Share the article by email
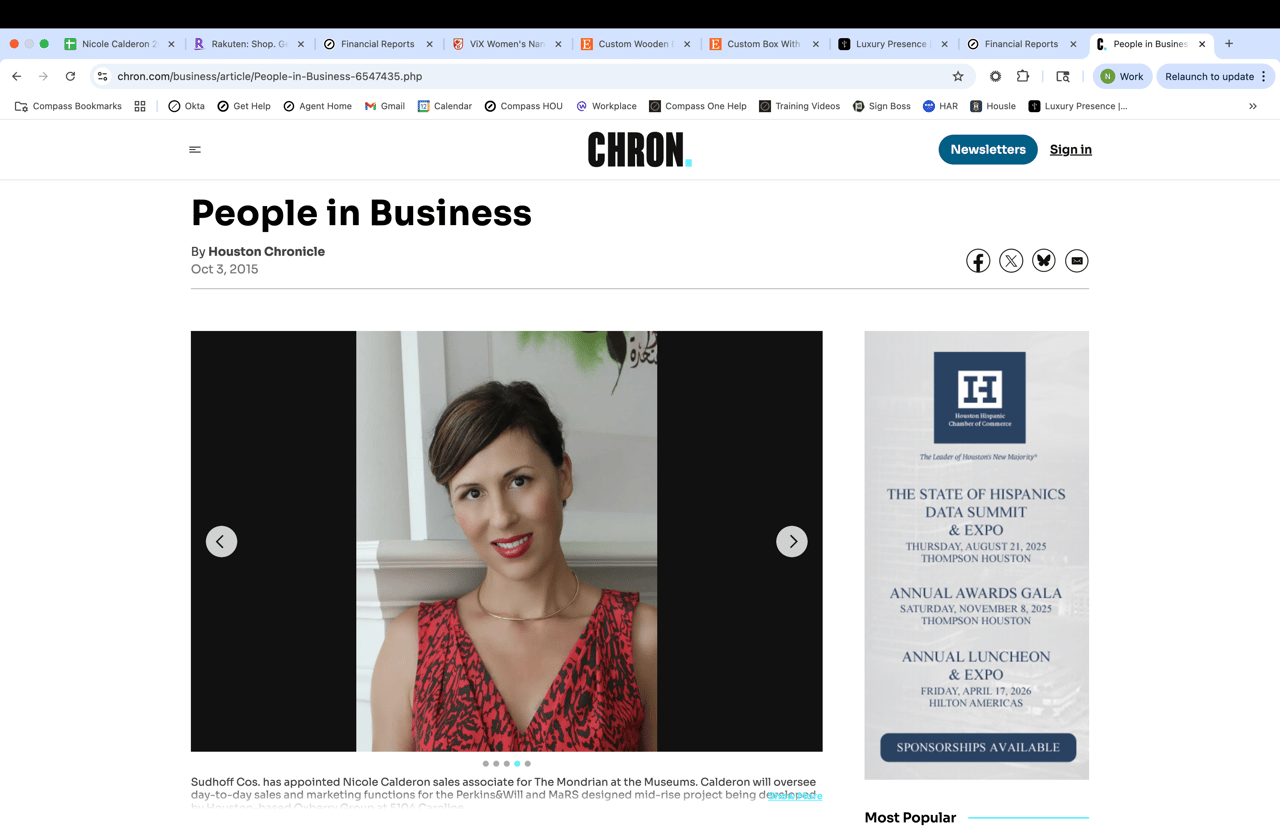 [1077, 261]
